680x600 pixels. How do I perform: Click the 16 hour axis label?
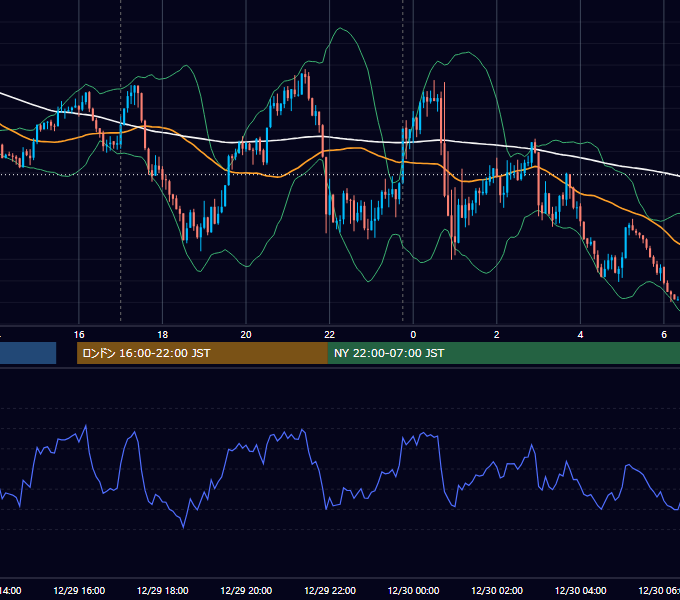point(79,335)
